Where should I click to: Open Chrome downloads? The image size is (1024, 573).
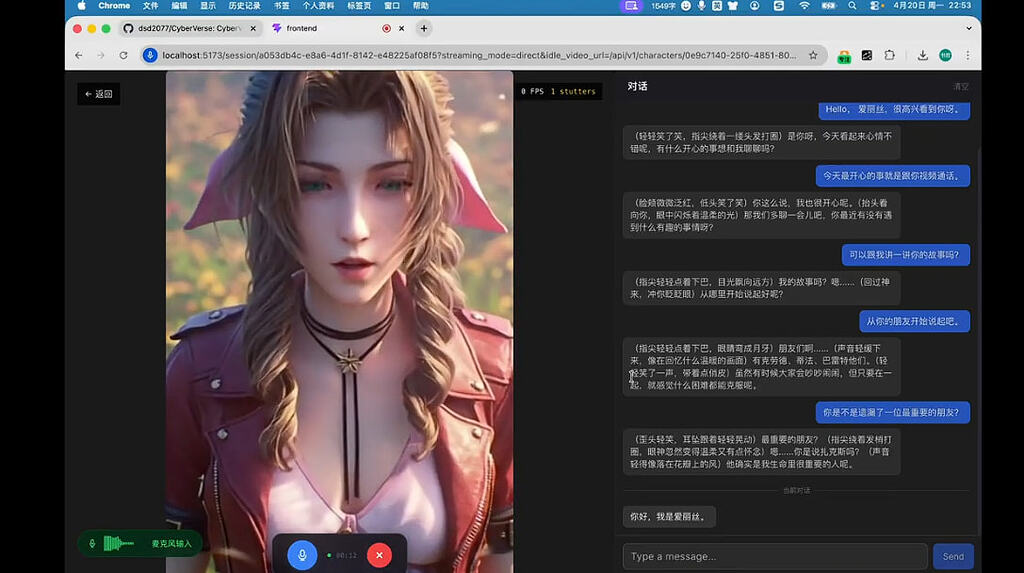click(922, 56)
